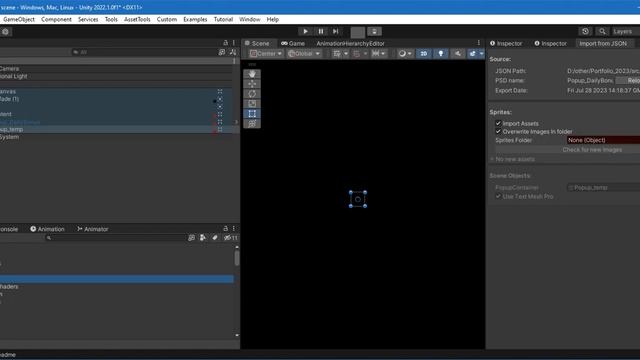This screenshot has height=360, width=640.
Task: Open the draw mode shading dropdown
Action: [405, 53]
